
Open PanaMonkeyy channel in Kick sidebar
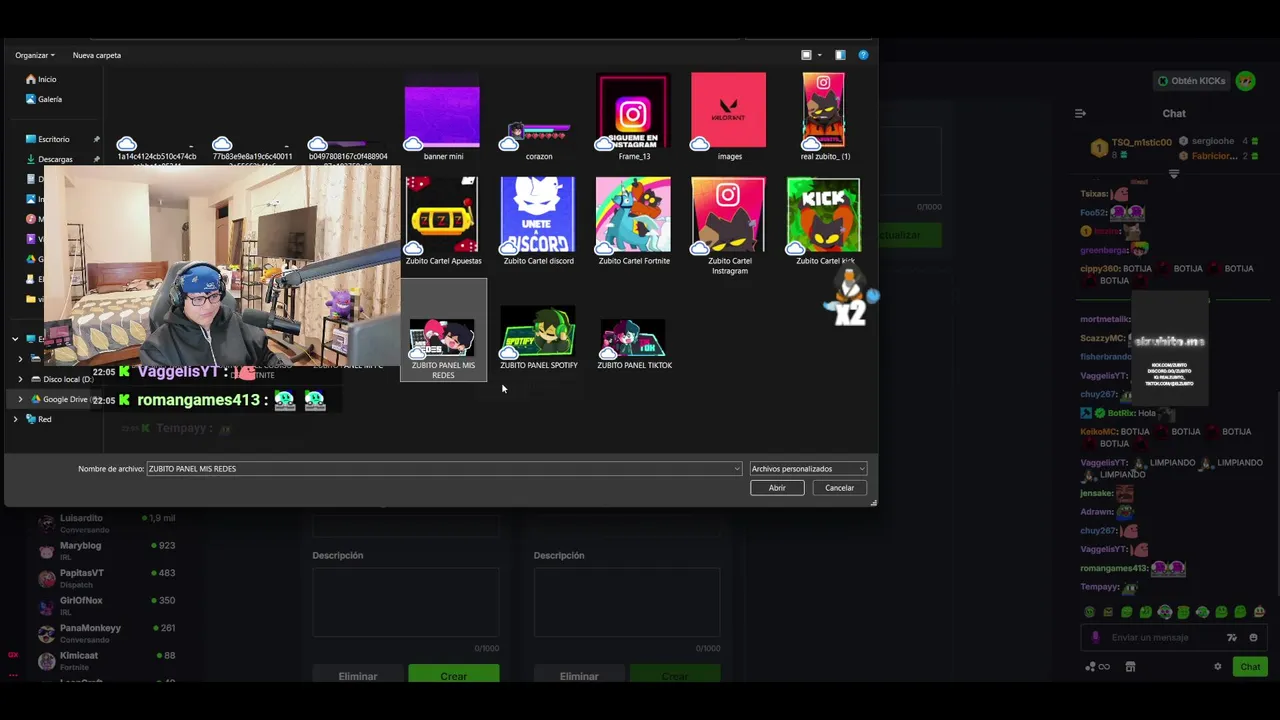105,632
